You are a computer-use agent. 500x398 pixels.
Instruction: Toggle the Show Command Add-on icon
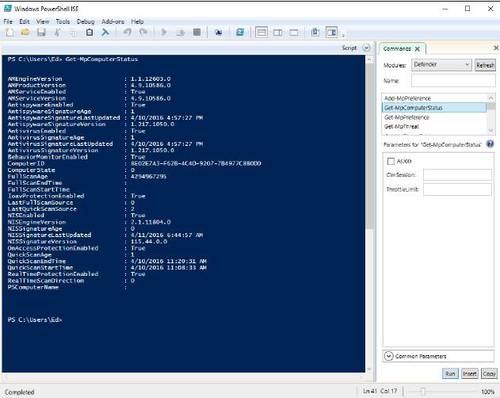[x=332, y=32]
